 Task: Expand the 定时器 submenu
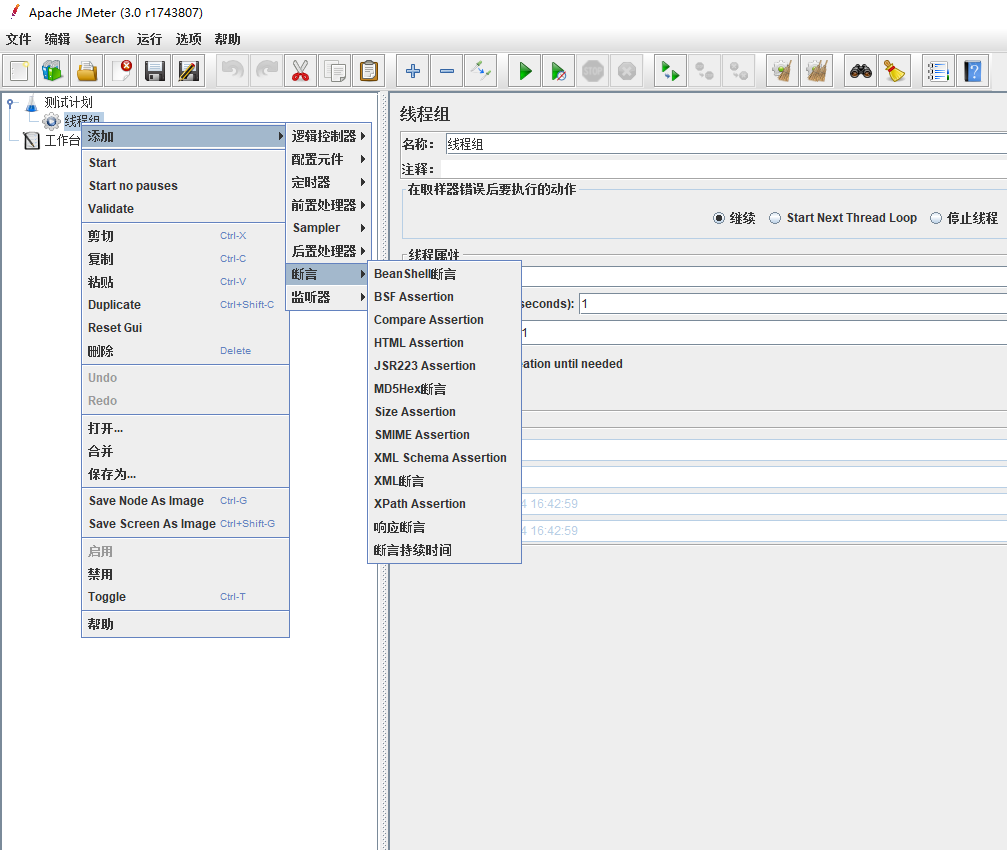point(328,182)
